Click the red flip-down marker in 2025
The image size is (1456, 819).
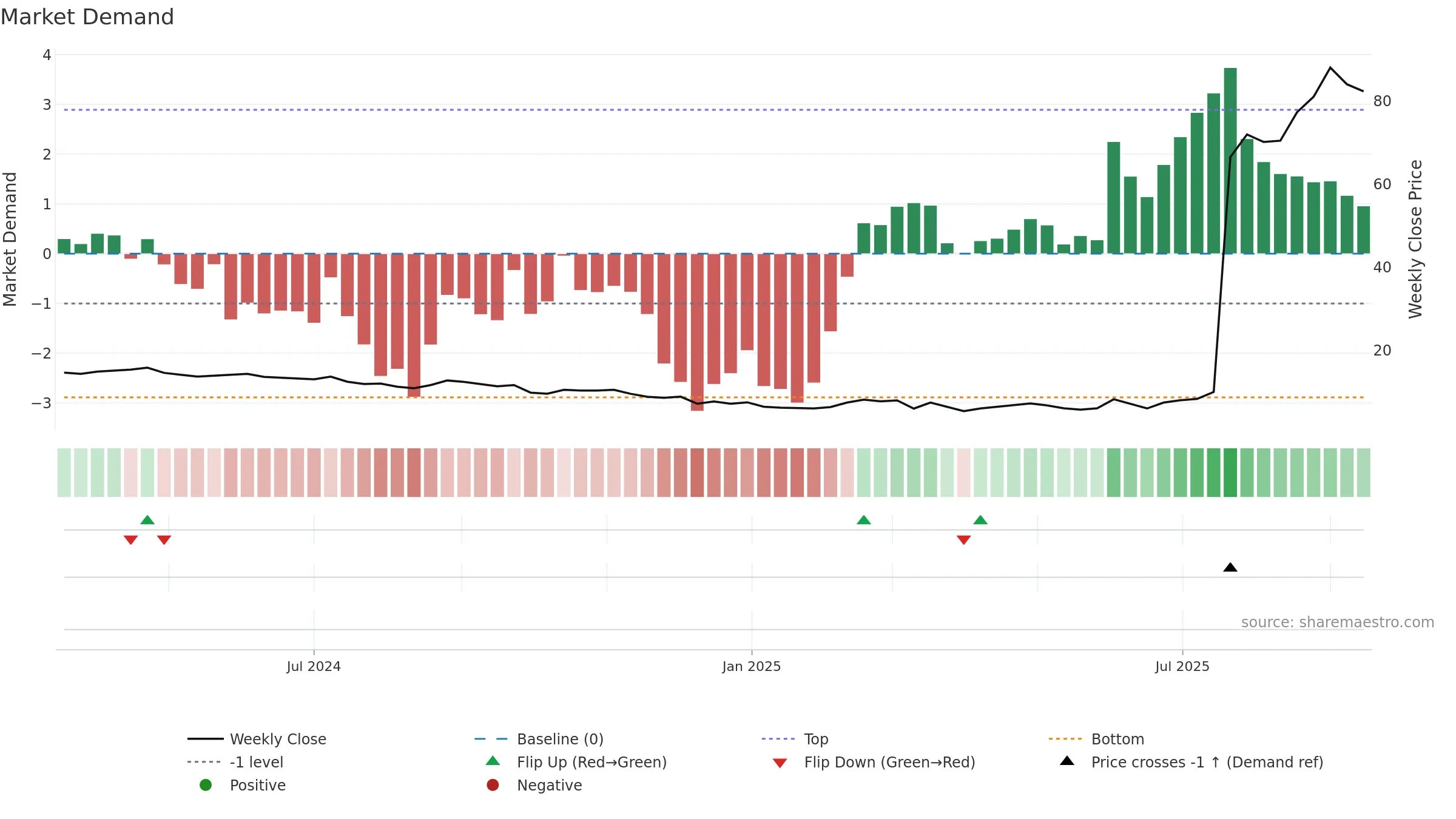(964, 540)
